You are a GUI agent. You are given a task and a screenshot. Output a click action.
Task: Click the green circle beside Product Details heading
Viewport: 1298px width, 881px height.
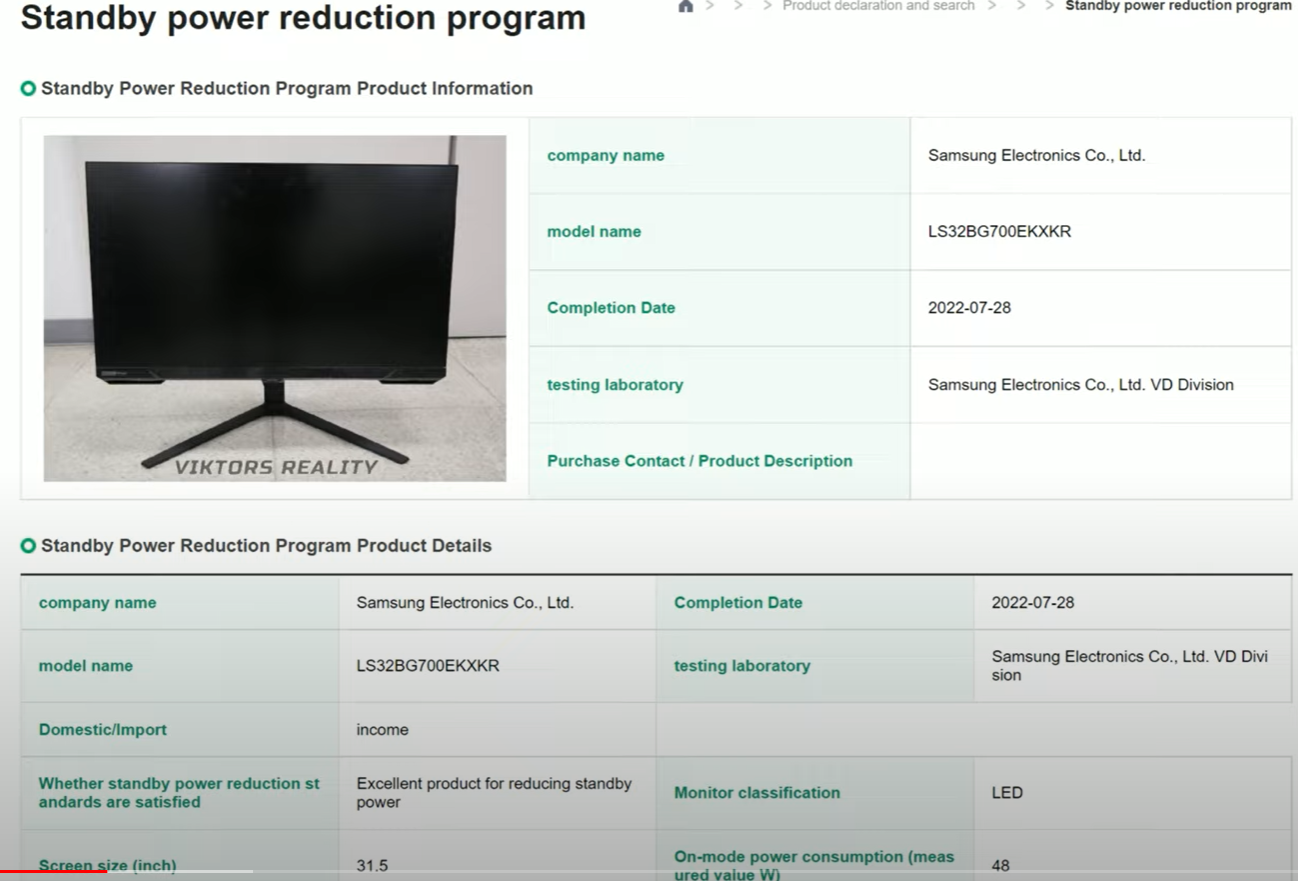click(x=28, y=546)
